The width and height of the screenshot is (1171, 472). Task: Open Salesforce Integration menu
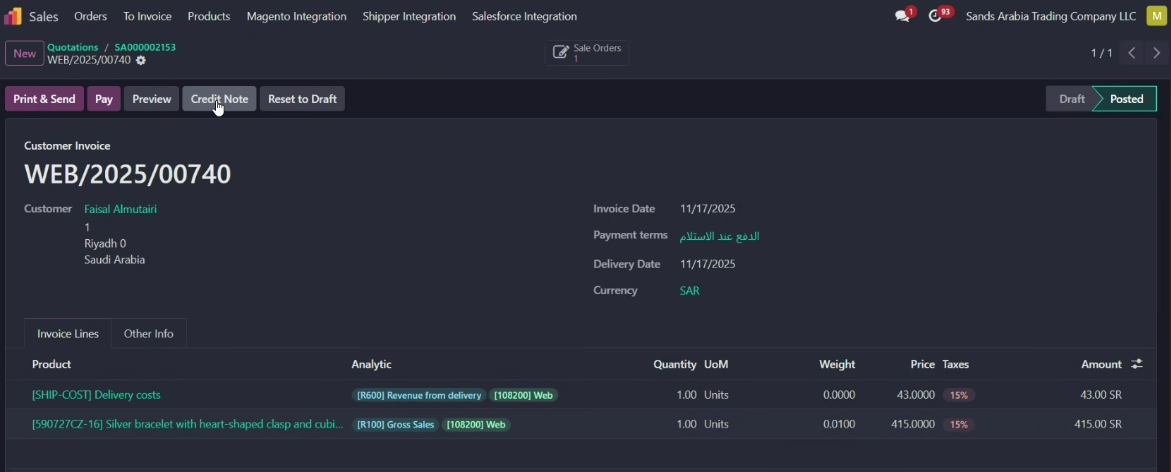(524, 16)
